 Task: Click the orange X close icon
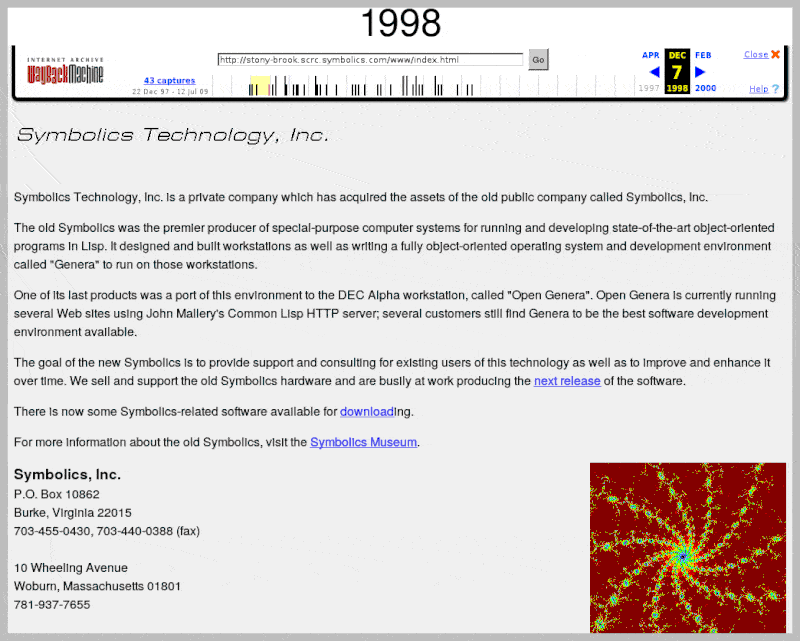tap(776, 54)
